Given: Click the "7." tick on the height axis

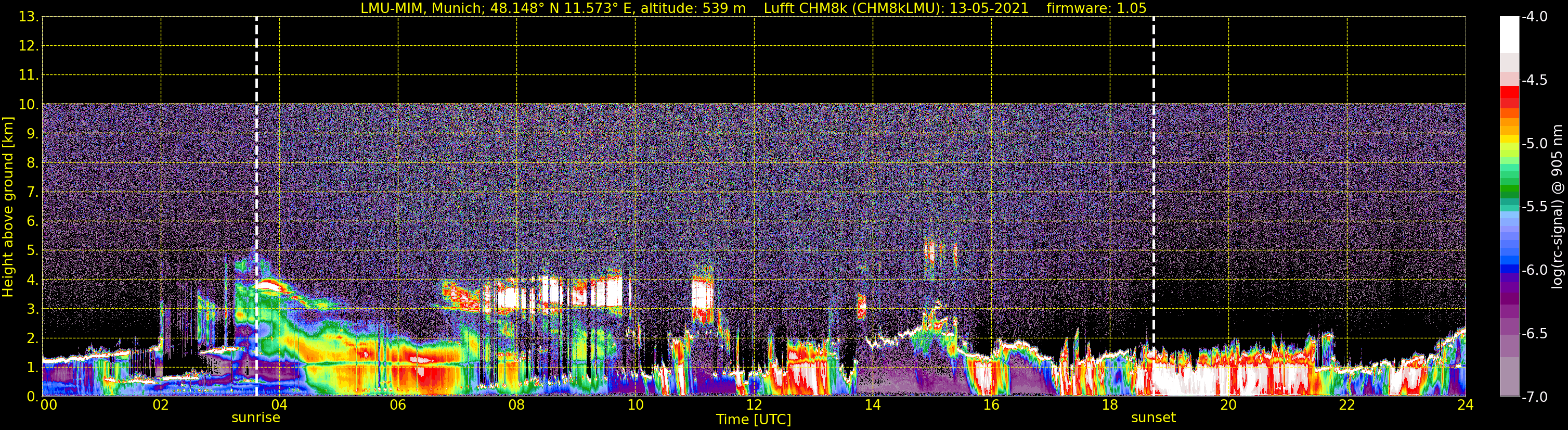Looking at the screenshot, I should 32,193.
